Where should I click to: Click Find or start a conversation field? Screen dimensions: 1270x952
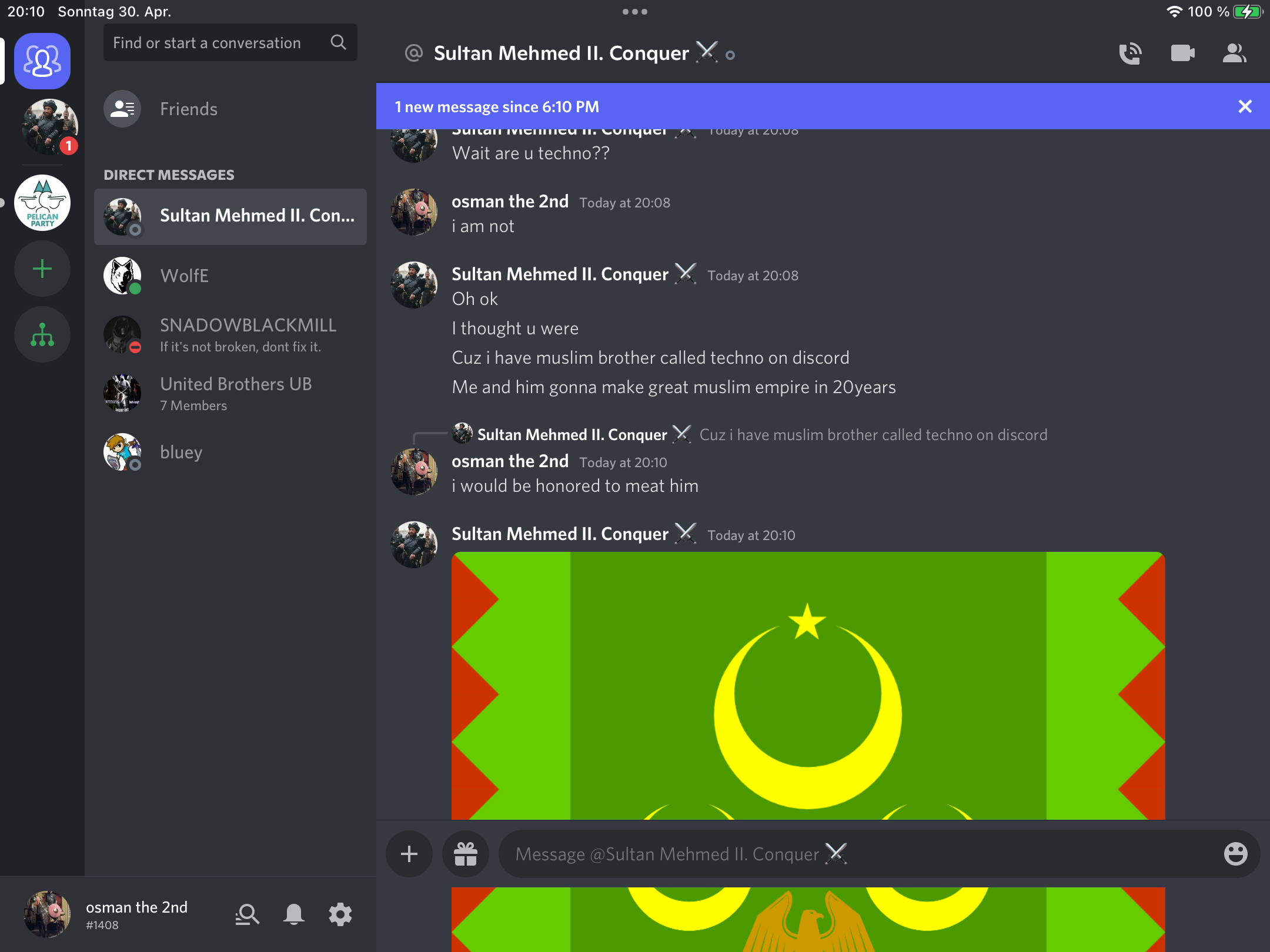click(x=218, y=43)
